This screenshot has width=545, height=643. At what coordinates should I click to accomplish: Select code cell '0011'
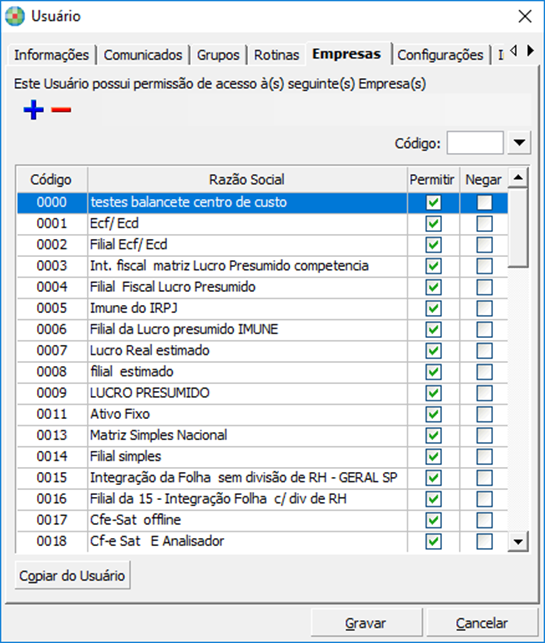tap(52, 415)
